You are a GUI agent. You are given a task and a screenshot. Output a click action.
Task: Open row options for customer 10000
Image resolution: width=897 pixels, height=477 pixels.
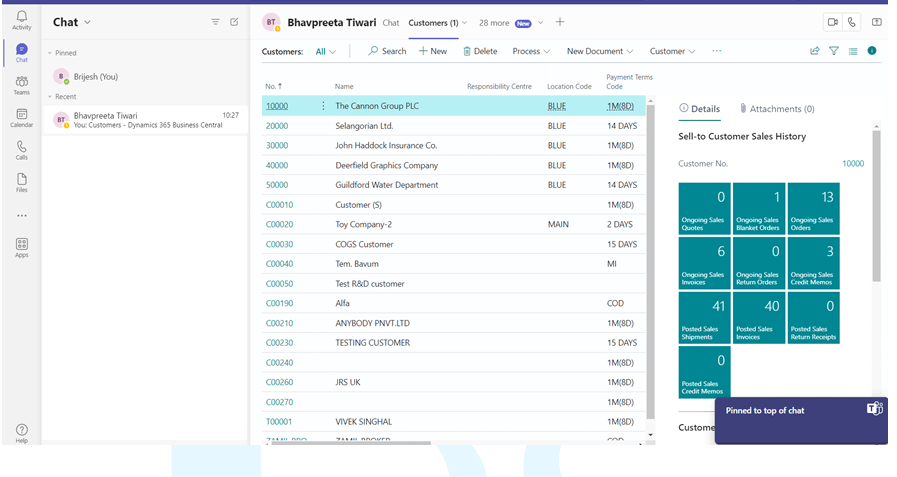323,106
